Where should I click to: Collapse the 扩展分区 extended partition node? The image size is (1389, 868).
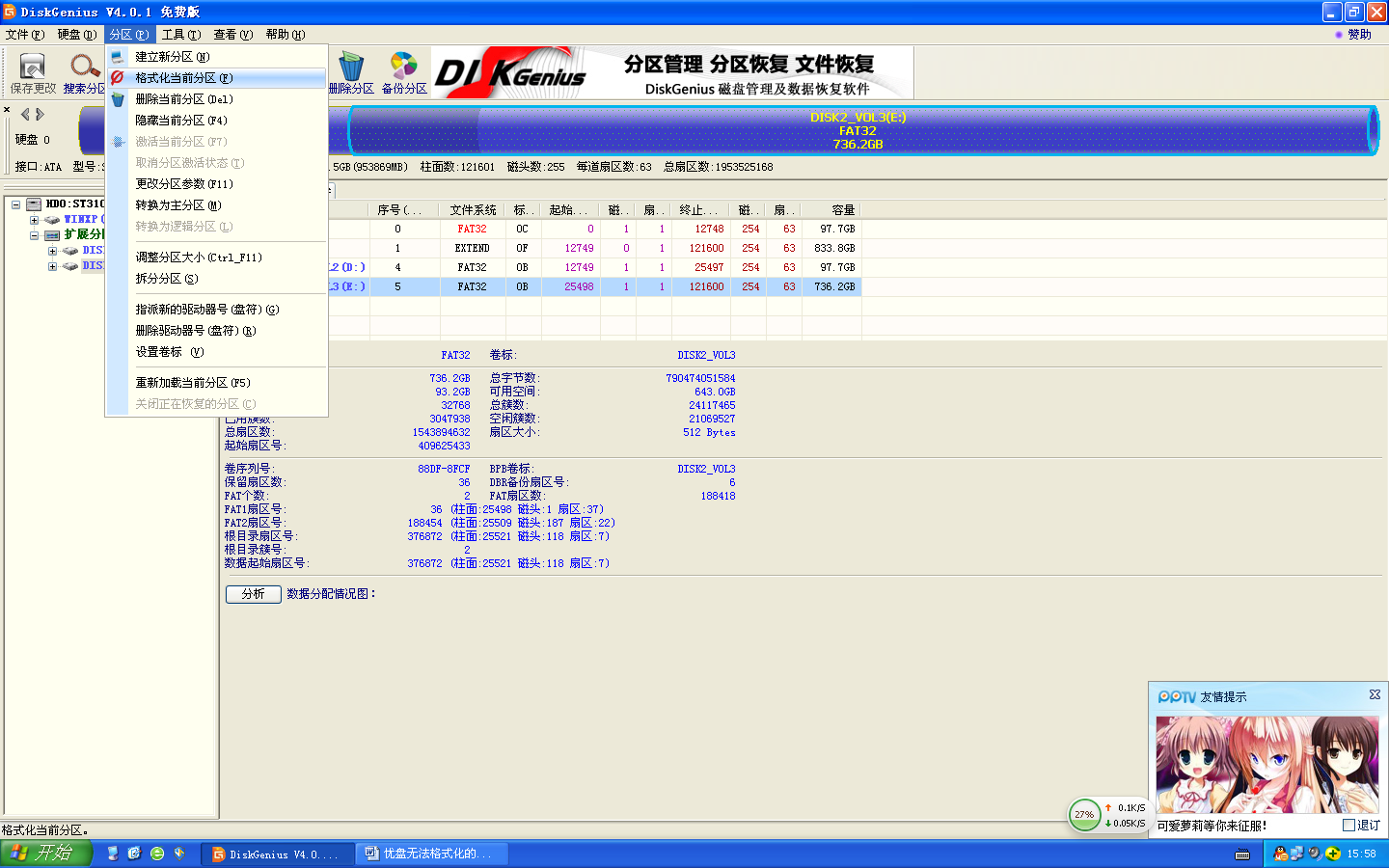pos(34,235)
